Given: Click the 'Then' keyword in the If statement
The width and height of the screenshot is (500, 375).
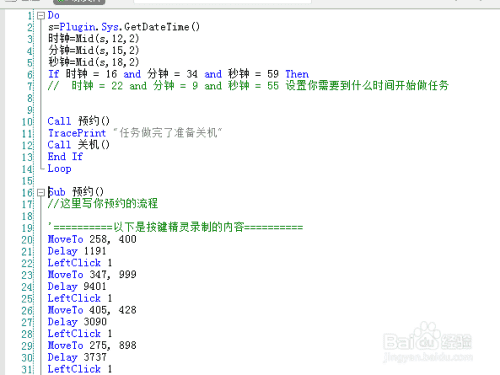Looking at the screenshot, I should [297, 74].
